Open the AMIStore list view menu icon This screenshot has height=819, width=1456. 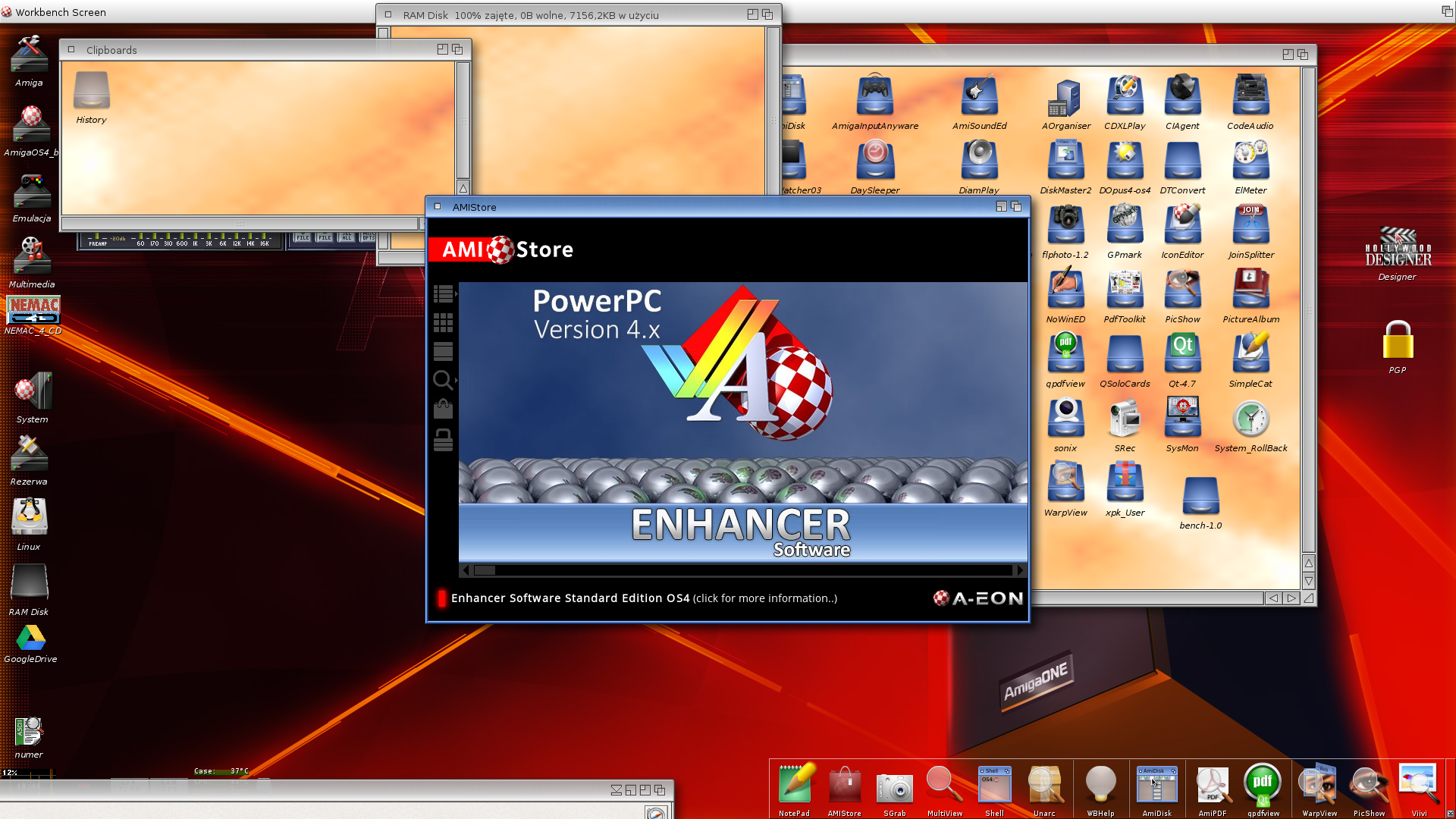[444, 293]
